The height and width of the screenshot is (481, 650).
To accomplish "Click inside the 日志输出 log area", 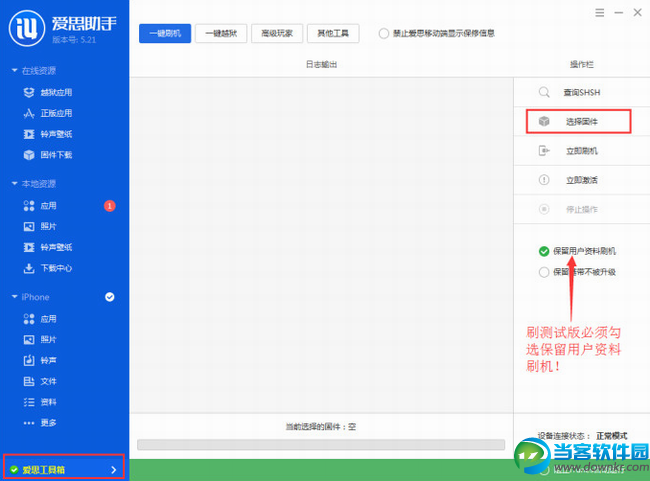I will coord(321,245).
